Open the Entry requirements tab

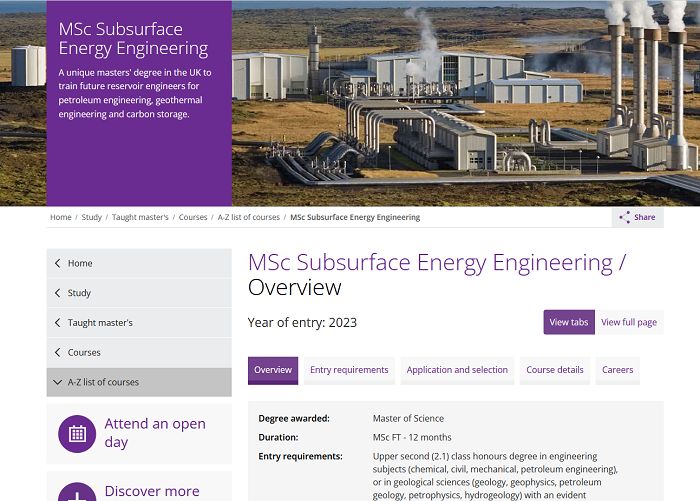coord(349,370)
